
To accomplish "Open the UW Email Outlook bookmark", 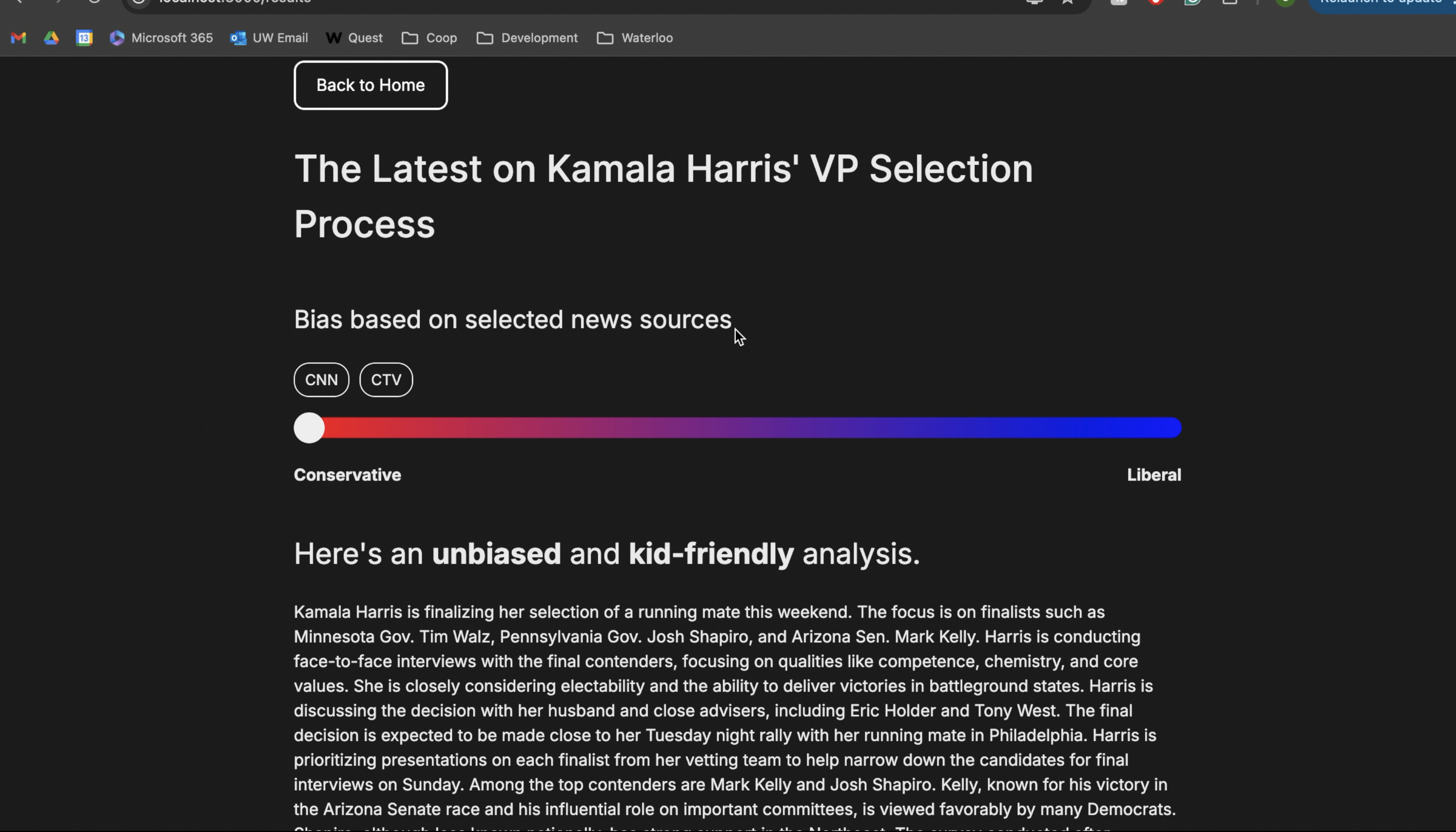I will coord(269,37).
